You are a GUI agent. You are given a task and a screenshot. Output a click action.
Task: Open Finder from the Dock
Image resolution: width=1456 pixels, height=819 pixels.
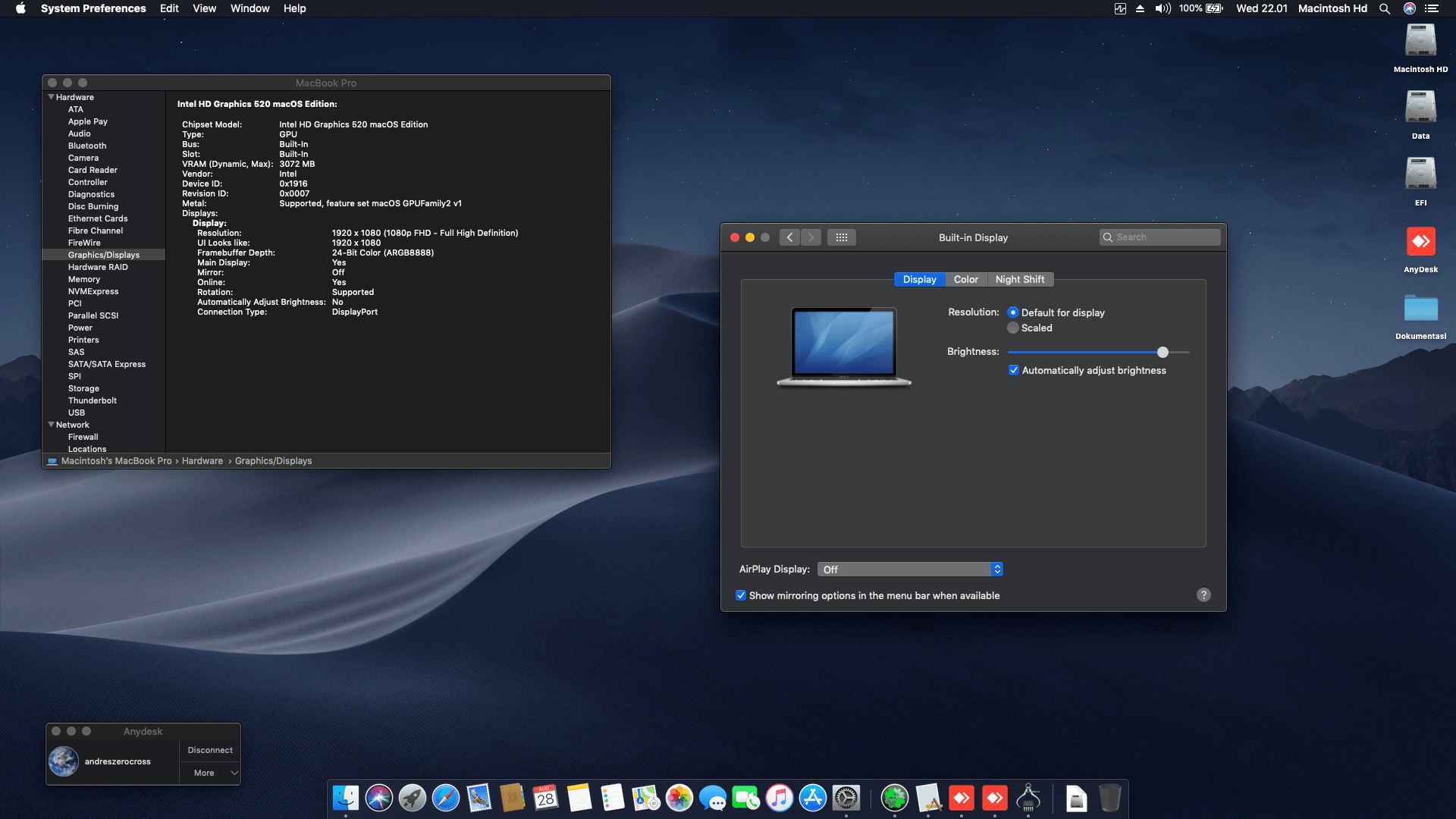pyautogui.click(x=346, y=798)
